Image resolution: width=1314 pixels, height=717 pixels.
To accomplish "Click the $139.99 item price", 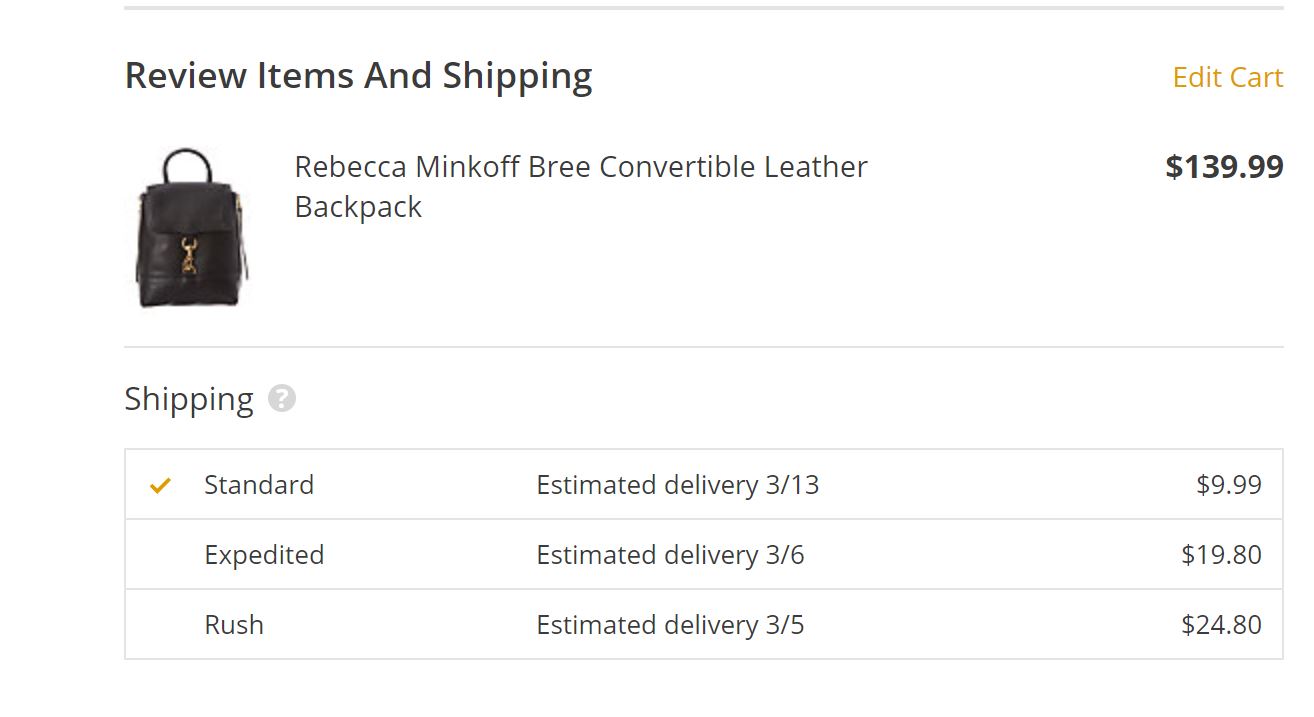I will (1224, 166).
